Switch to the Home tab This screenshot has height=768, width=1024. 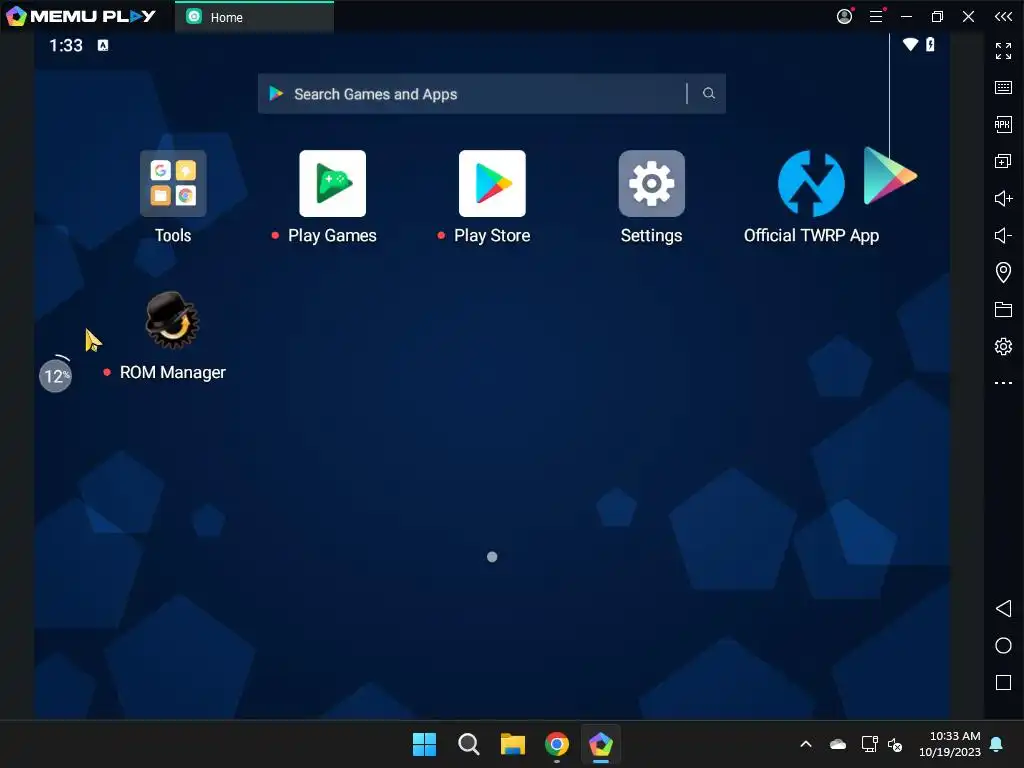255,17
